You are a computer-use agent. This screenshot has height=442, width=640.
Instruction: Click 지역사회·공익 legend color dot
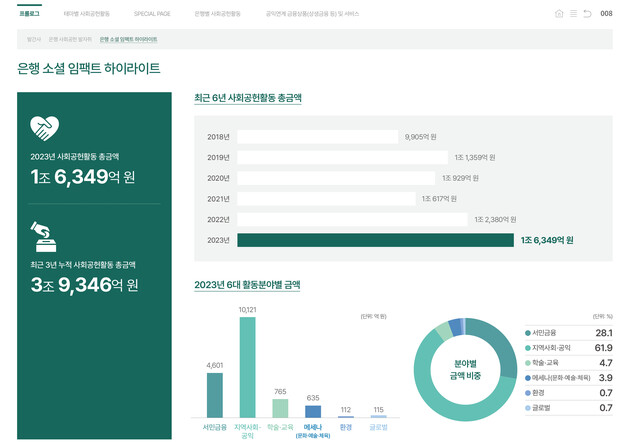[527, 348]
